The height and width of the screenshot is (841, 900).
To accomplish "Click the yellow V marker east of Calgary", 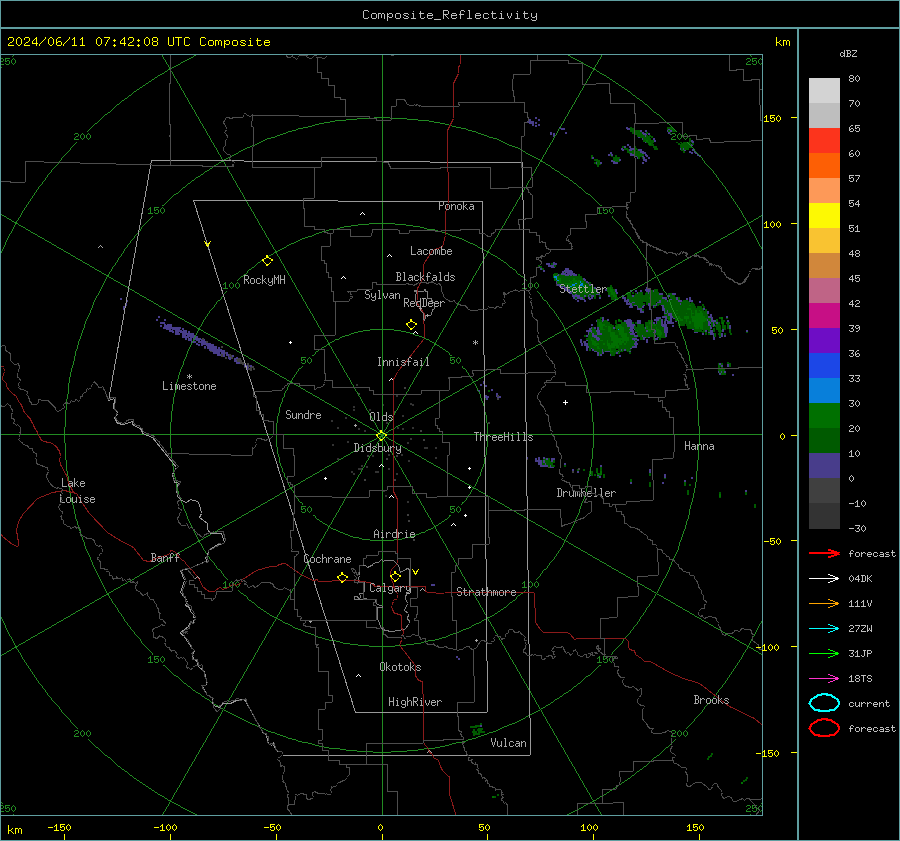I will pos(415,572).
